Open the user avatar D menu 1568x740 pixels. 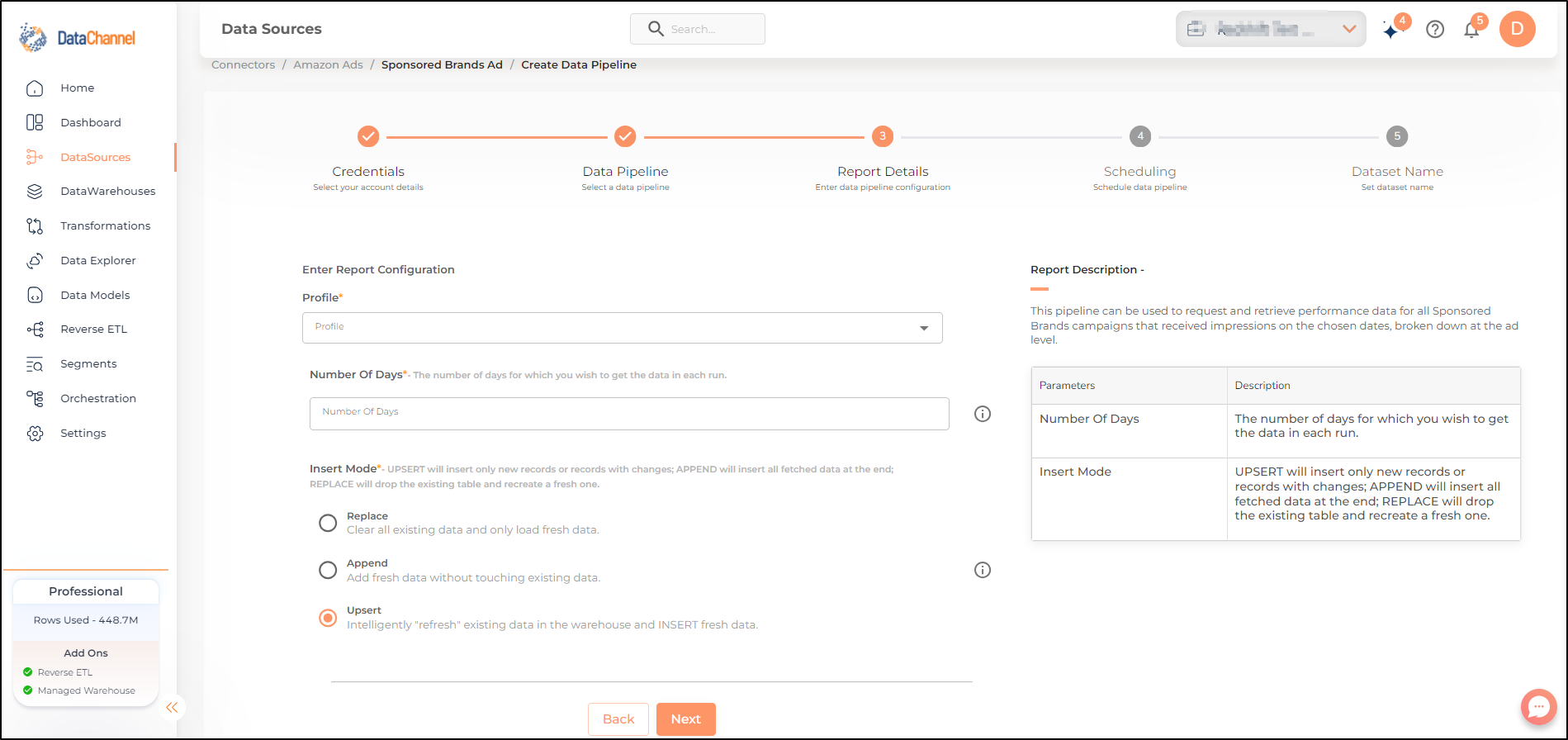pos(1517,29)
